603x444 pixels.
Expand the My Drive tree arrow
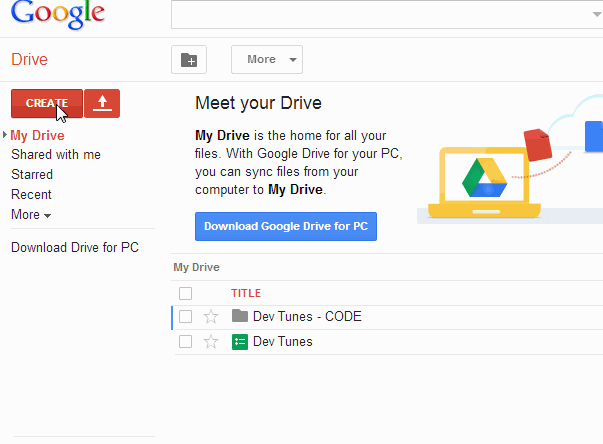pos(5,135)
